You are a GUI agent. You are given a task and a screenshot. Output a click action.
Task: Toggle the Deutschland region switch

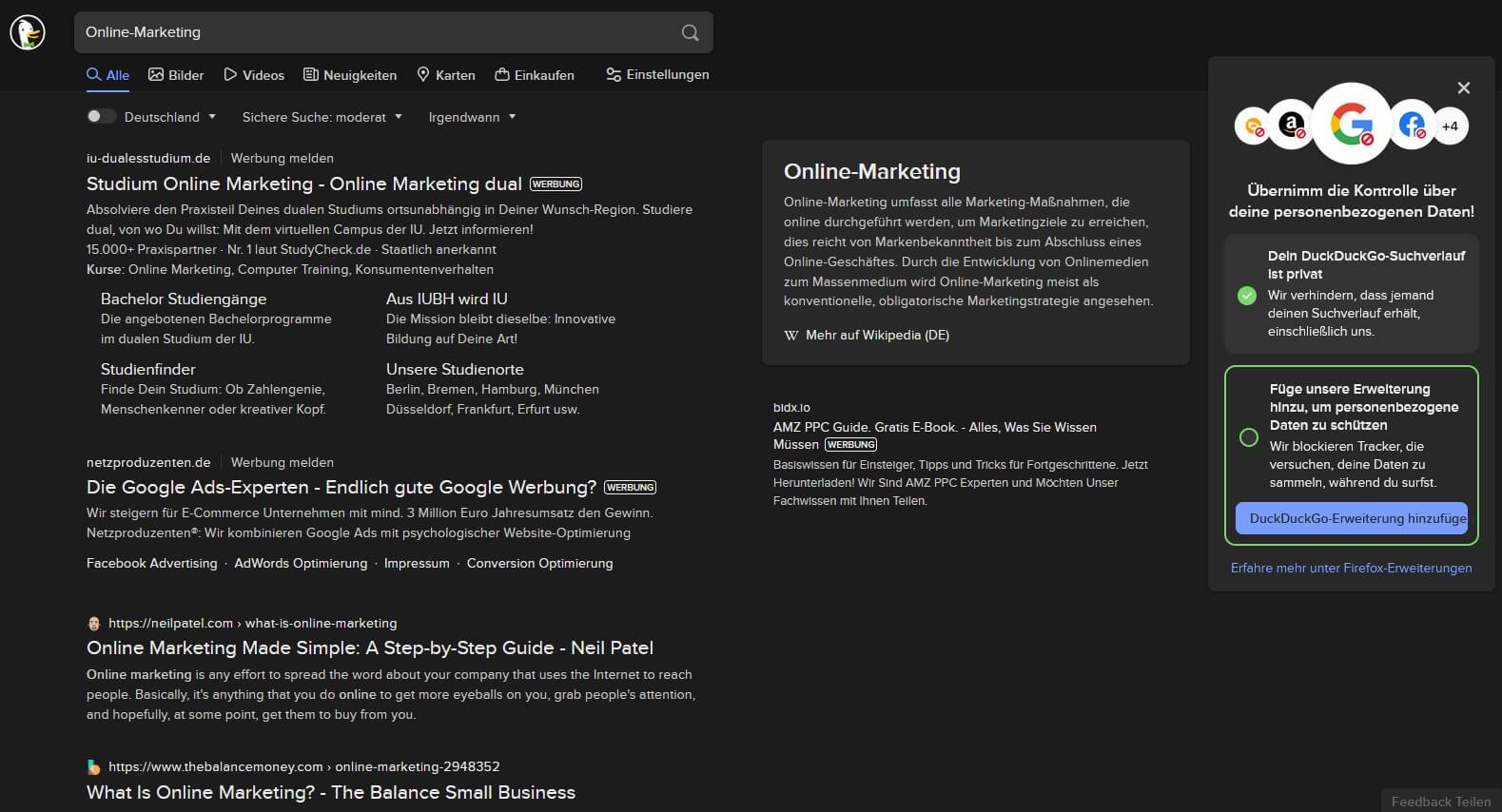click(x=101, y=117)
